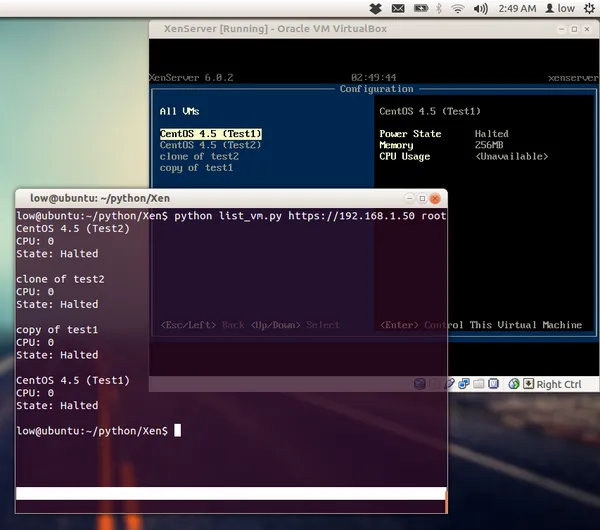Screen dimensions: 600x530
Task: Click the mouse integration icon in VirtualBox status bar
Action: (x=514, y=383)
